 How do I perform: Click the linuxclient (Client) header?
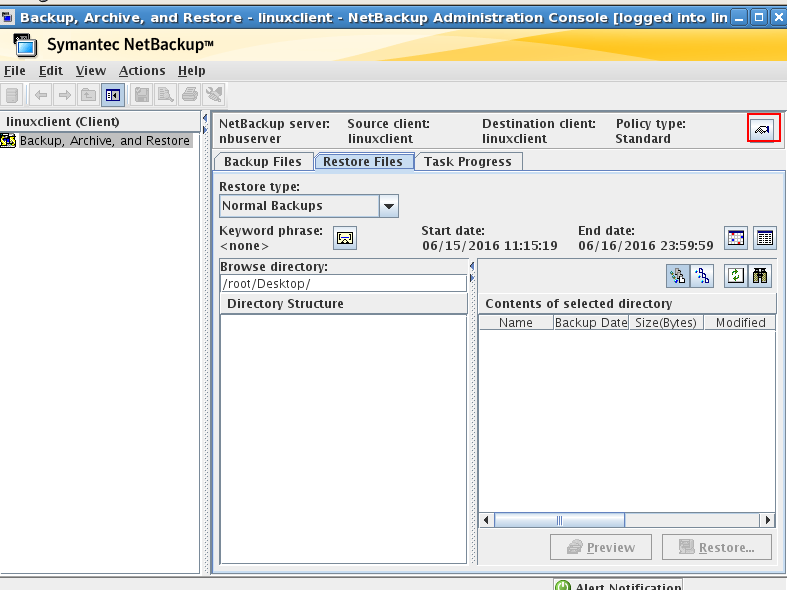pos(100,122)
